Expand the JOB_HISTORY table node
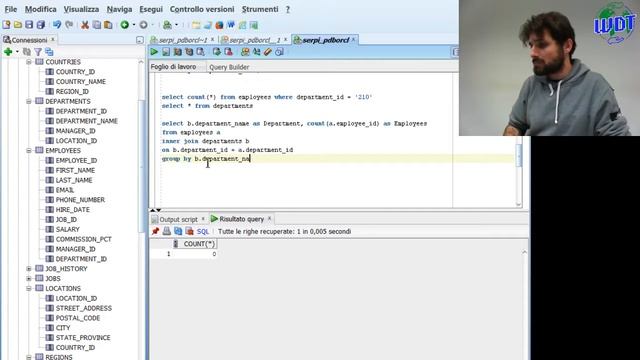 (29, 269)
